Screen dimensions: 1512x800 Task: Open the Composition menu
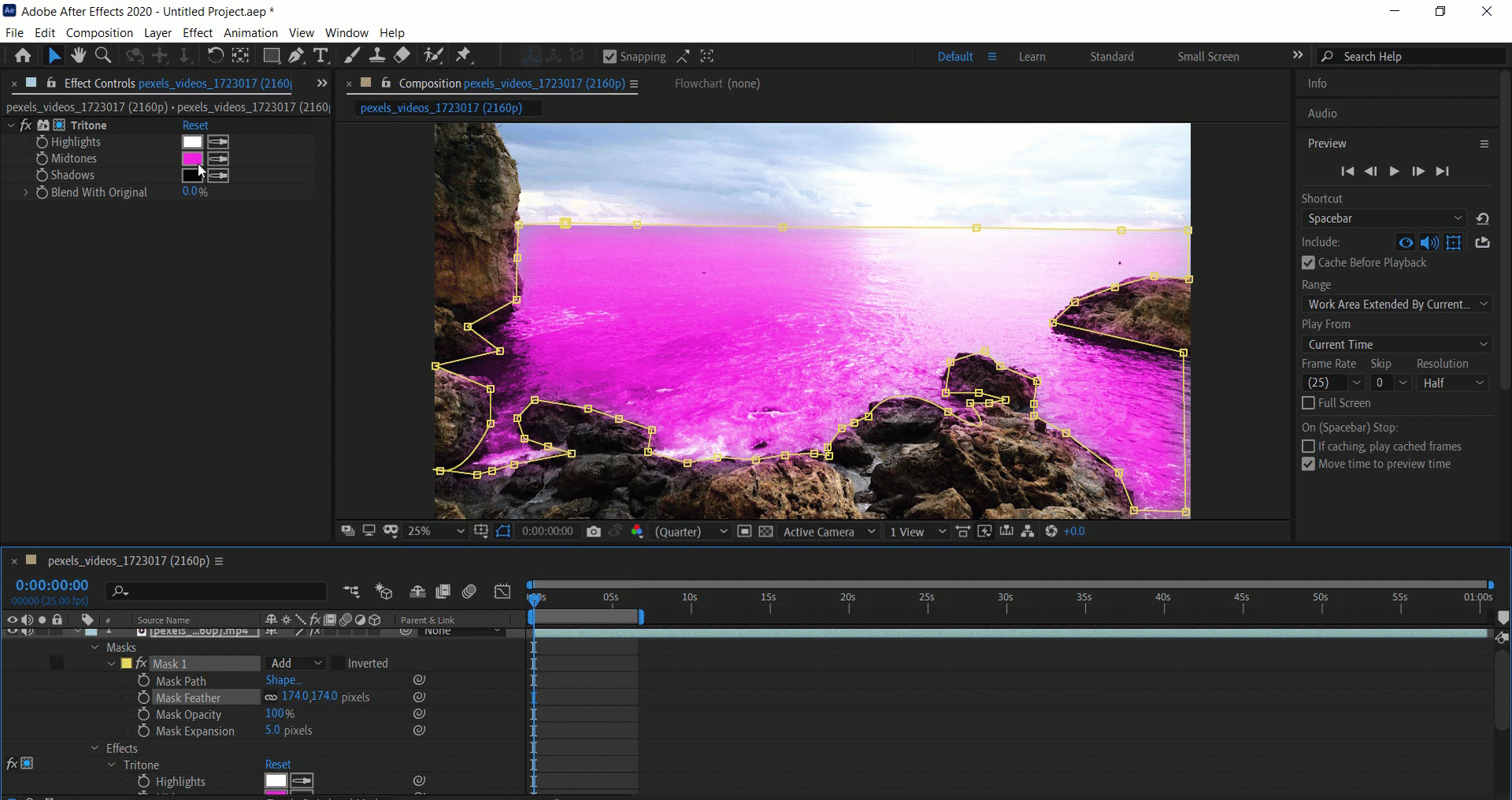(99, 33)
